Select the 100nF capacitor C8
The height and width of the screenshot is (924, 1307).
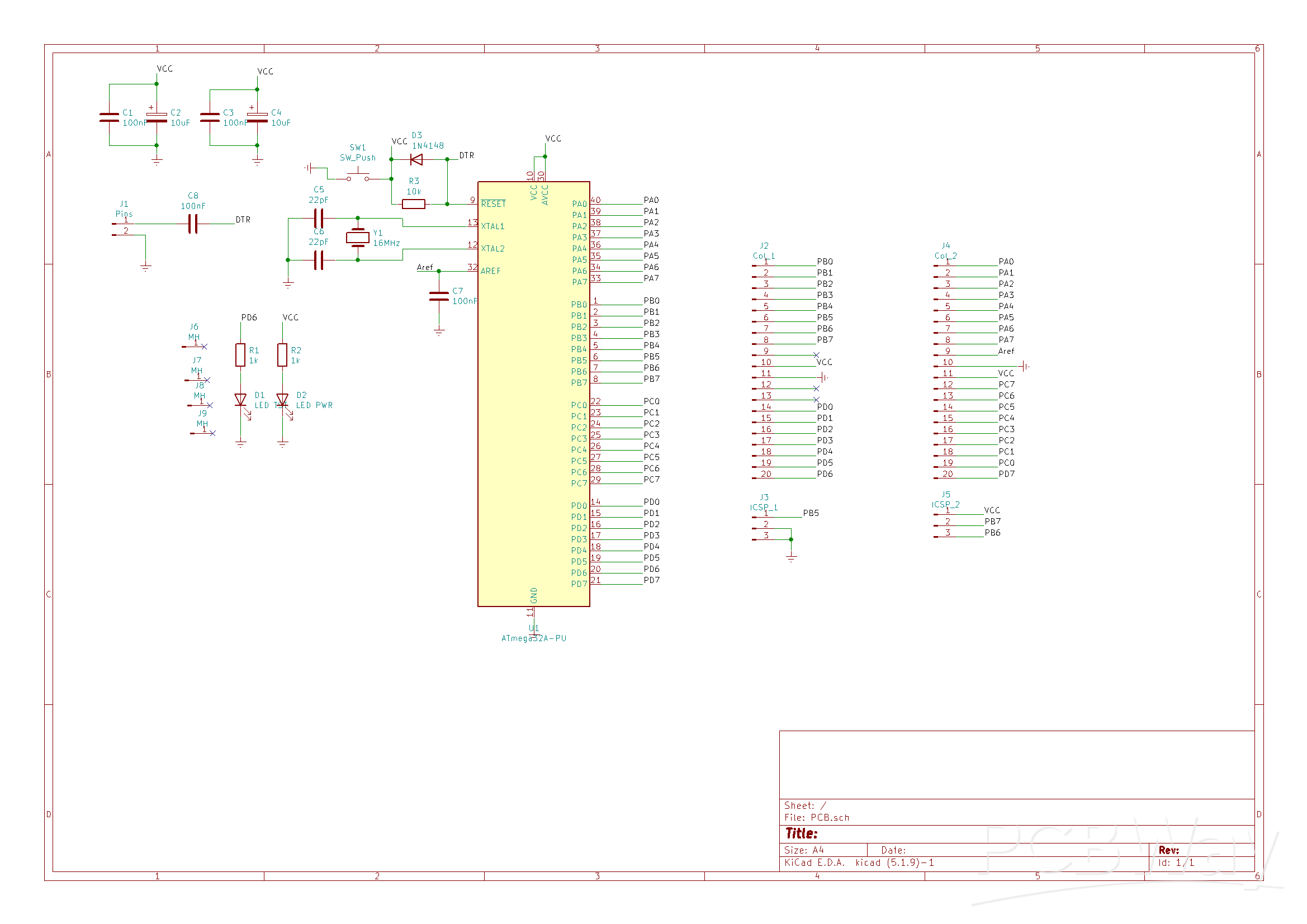pos(192,225)
